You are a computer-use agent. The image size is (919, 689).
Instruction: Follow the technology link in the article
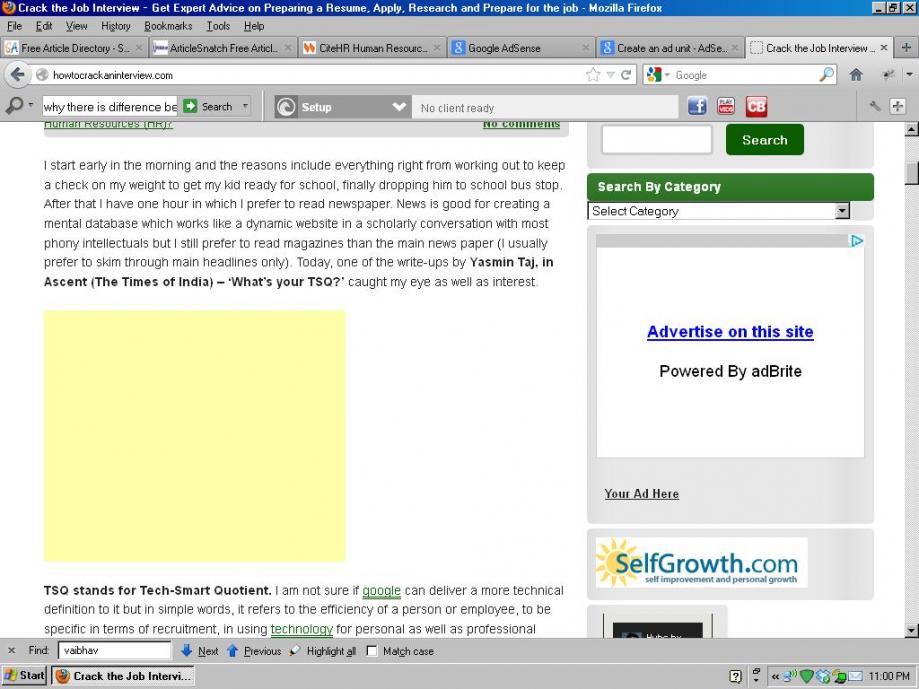[x=301, y=629]
